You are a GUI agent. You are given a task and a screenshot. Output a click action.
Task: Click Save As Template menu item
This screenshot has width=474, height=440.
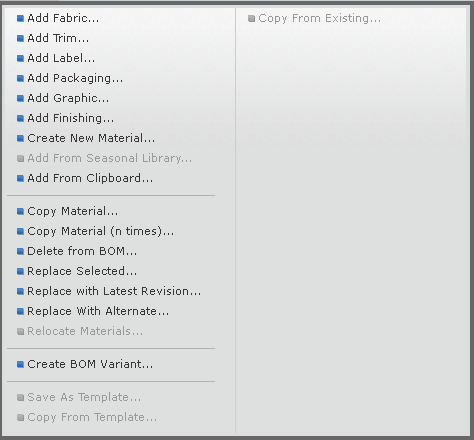pyautogui.click(x=84, y=397)
